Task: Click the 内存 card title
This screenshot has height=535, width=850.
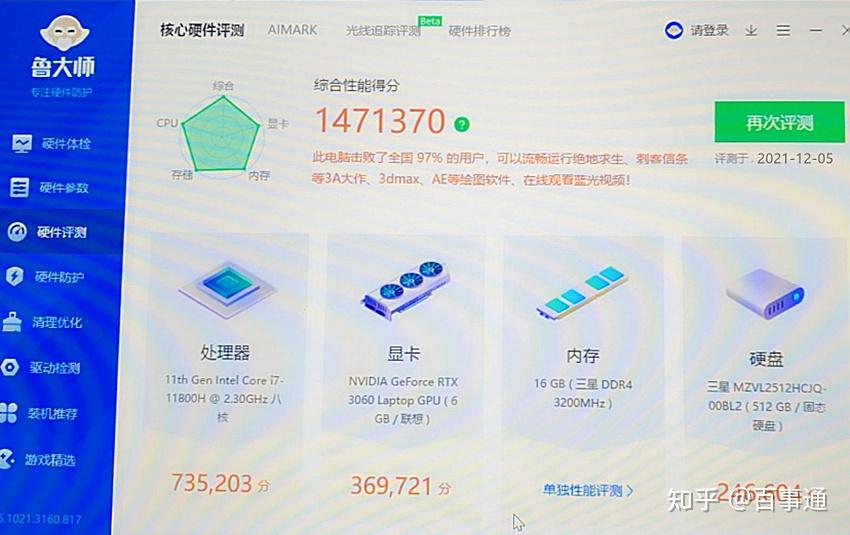Action: 583,356
